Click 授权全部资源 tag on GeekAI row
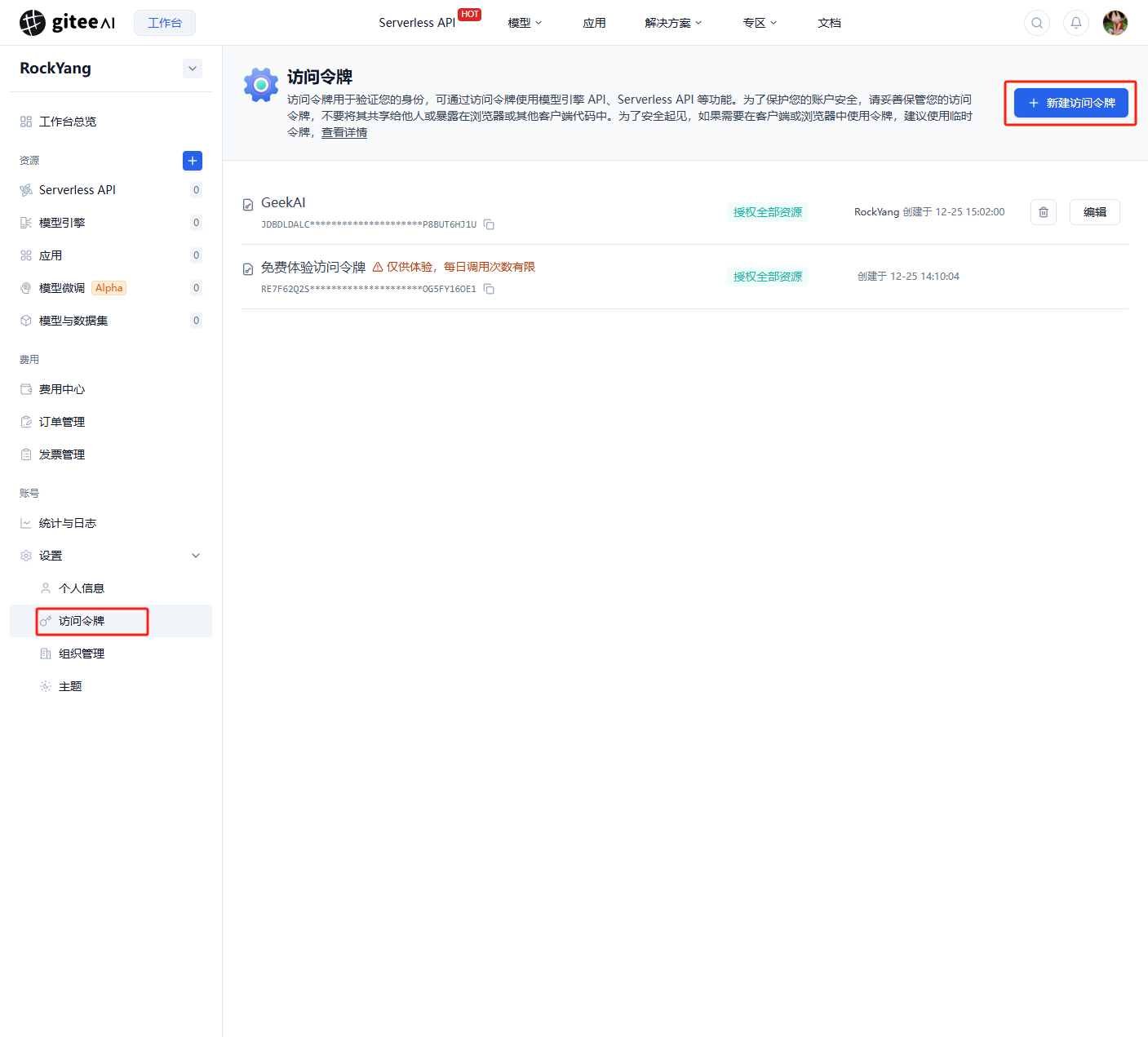Image resolution: width=1148 pixels, height=1037 pixels. click(768, 212)
